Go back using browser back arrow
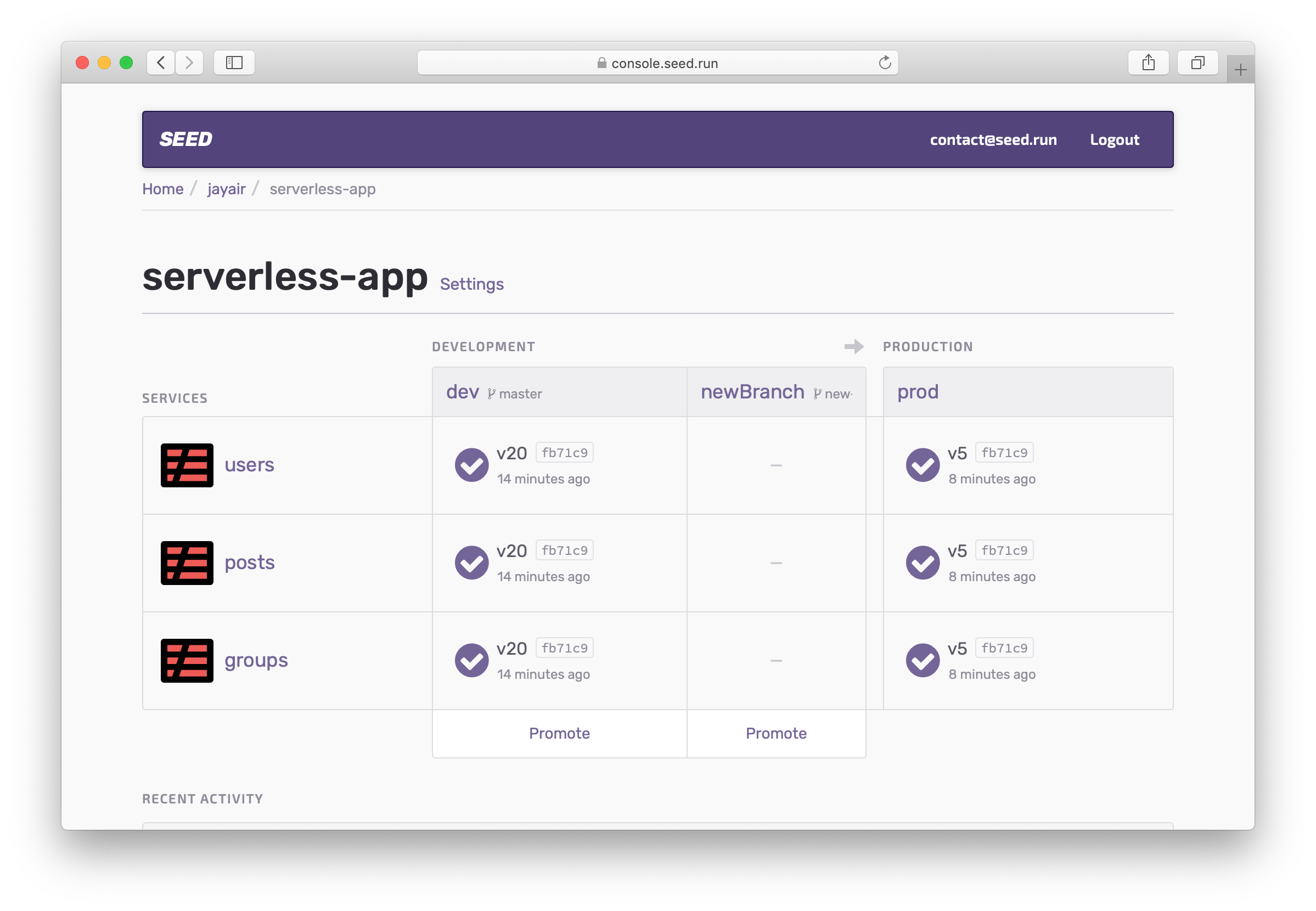 coord(161,63)
